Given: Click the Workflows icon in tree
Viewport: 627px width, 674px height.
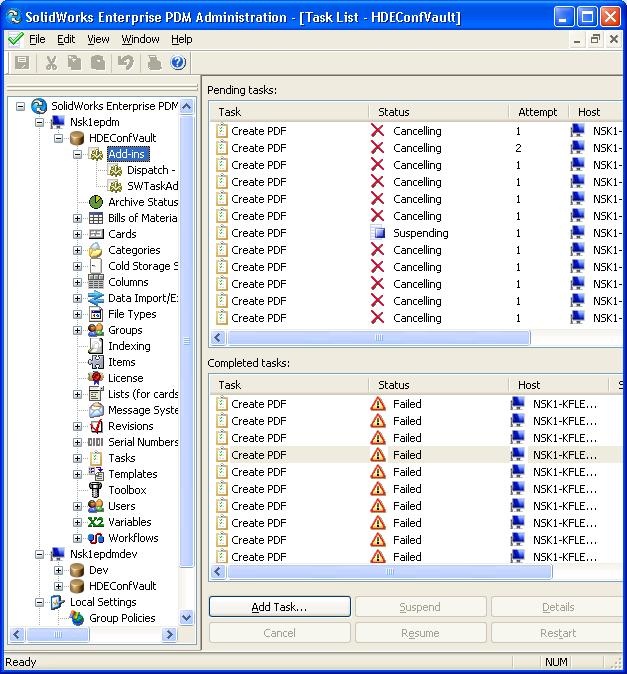Looking at the screenshot, I should [x=96, y=538].
